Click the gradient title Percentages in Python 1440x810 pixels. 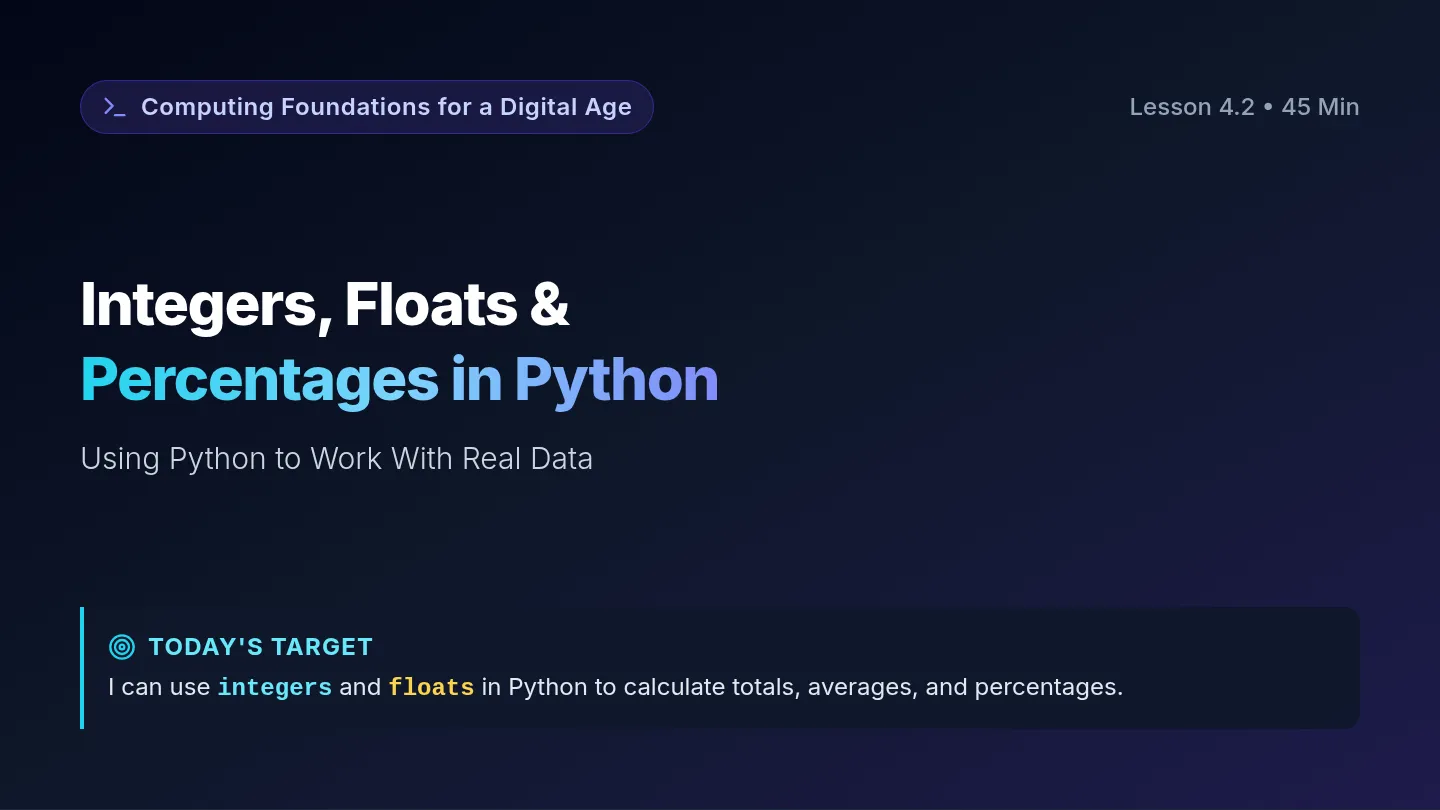click(x=399, y=380)
